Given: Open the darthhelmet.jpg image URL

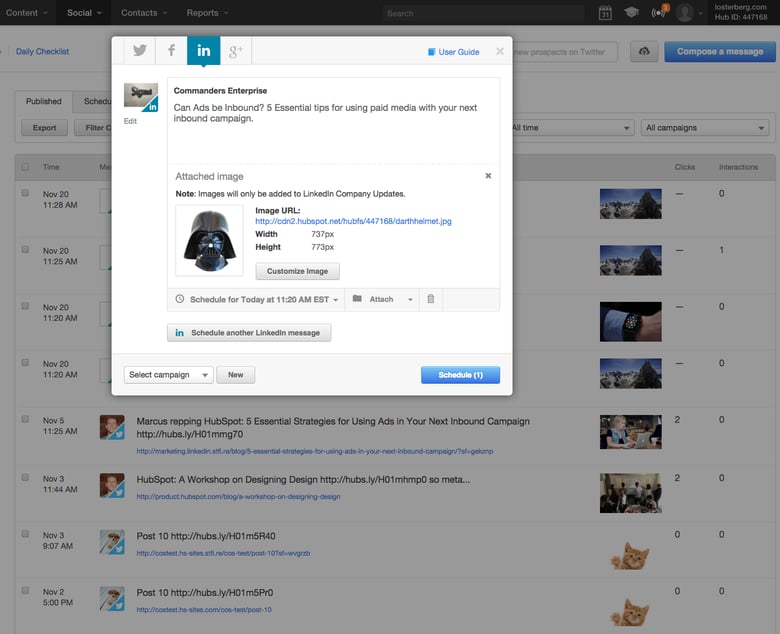Looking at the screenshot, I should coord(353,221).
